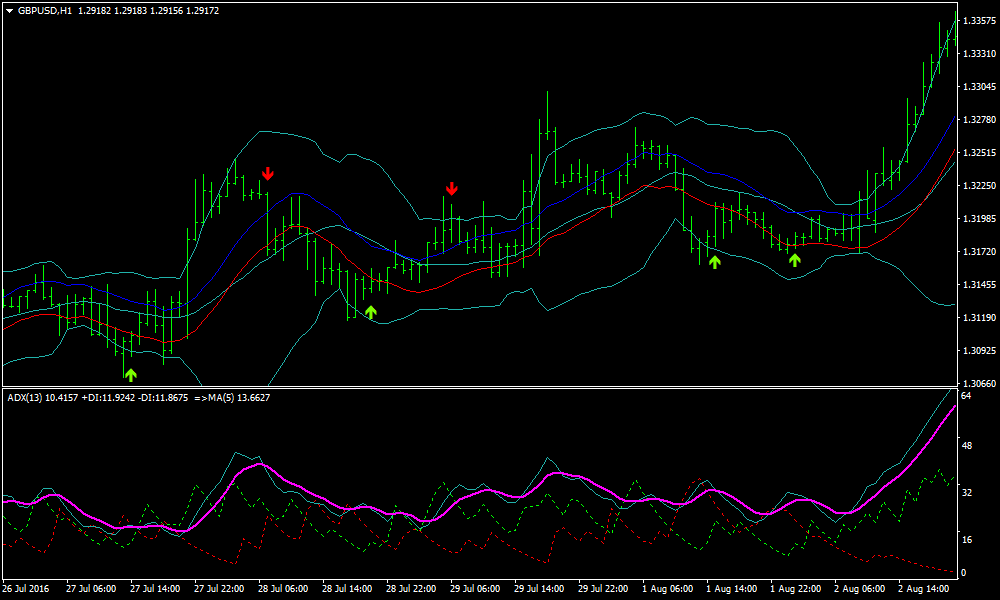Click the 26 Jul 2016 date label
The width and height of the screenshot is (1000, 600).
pos(27,589)
